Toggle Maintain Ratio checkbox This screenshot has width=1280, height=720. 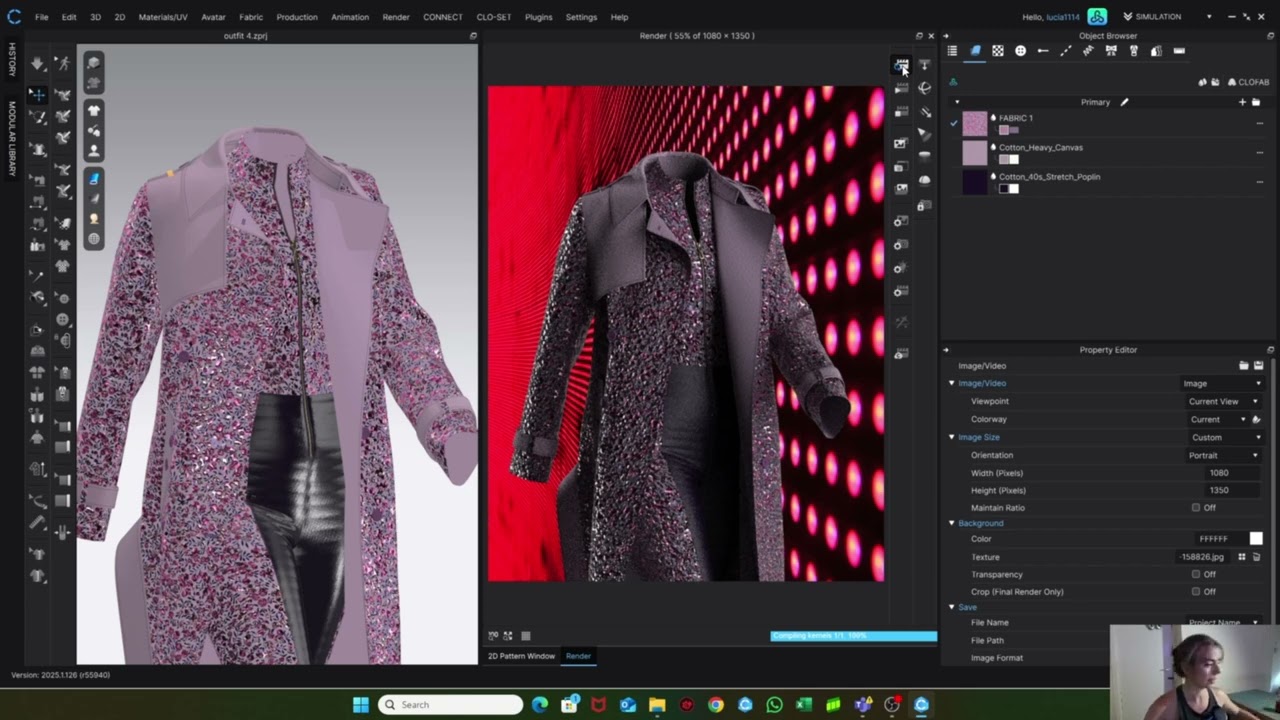click(x=1196, y=508)
